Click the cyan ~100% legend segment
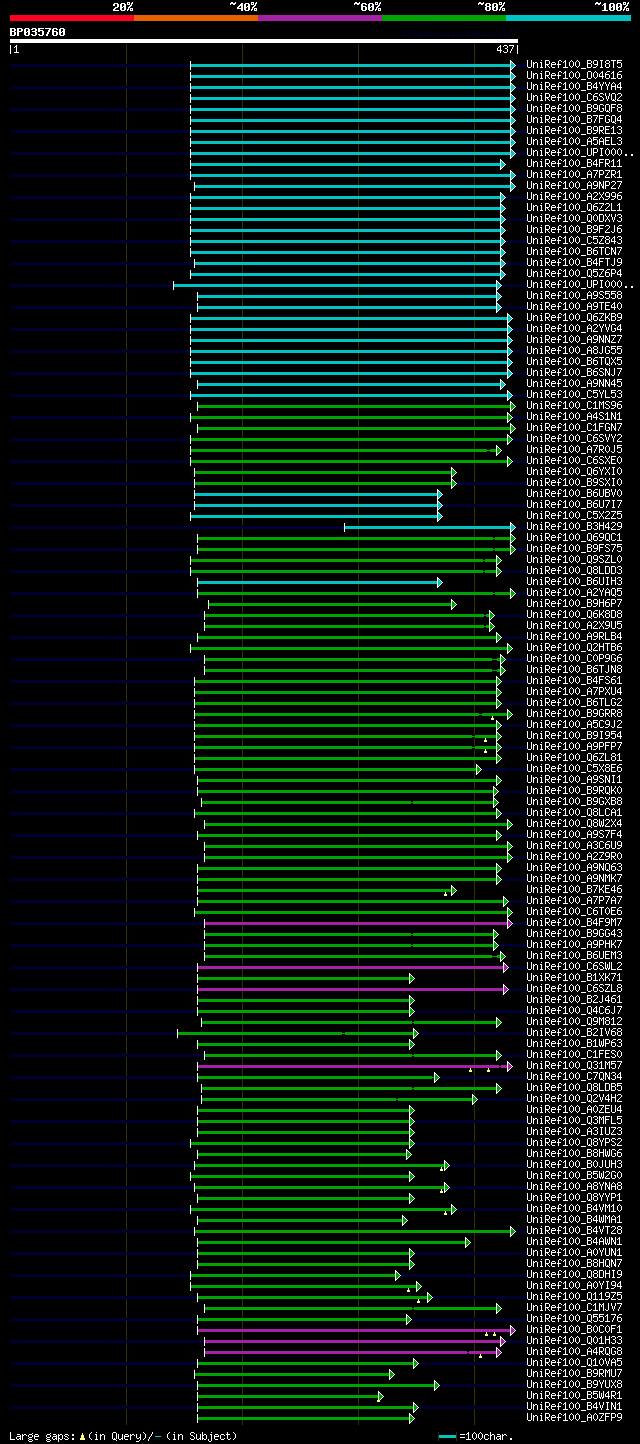Viewport: 640px width, 1444px height. coord(568,18)
